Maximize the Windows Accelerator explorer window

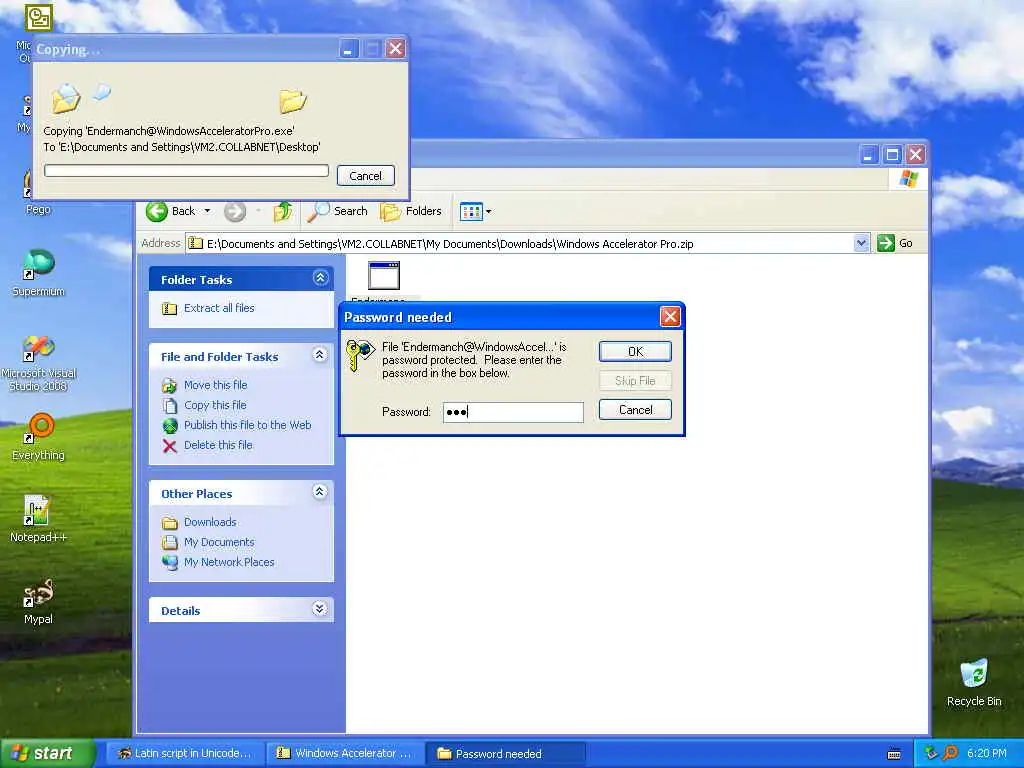click(x=892, y=155)
